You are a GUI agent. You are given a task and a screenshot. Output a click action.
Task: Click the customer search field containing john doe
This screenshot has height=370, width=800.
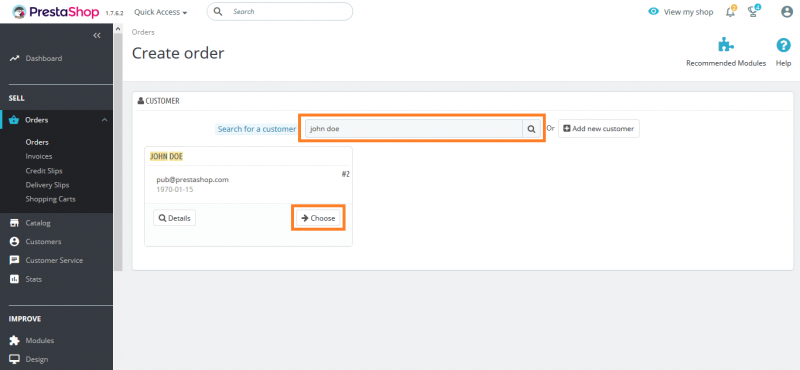click(x=413, y=129)
